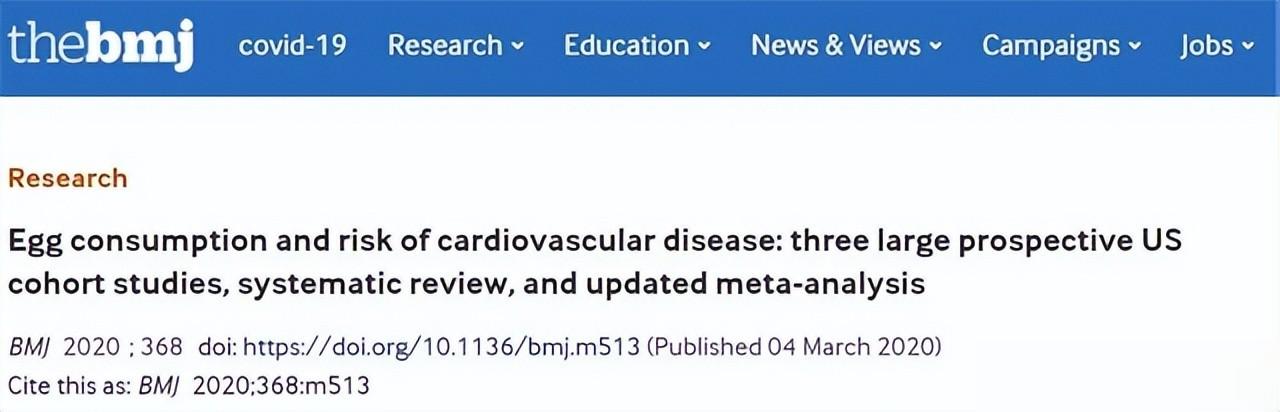Expand the chevron beside Jobs
1280x412 pixels.
click(x=1247, y=46)
